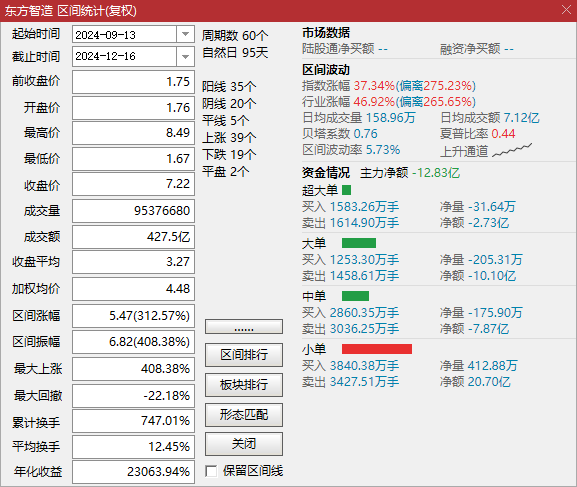577x487 pixels.
Task: Close the 区间统计 dialog with the X
Action: click(567, 10)
